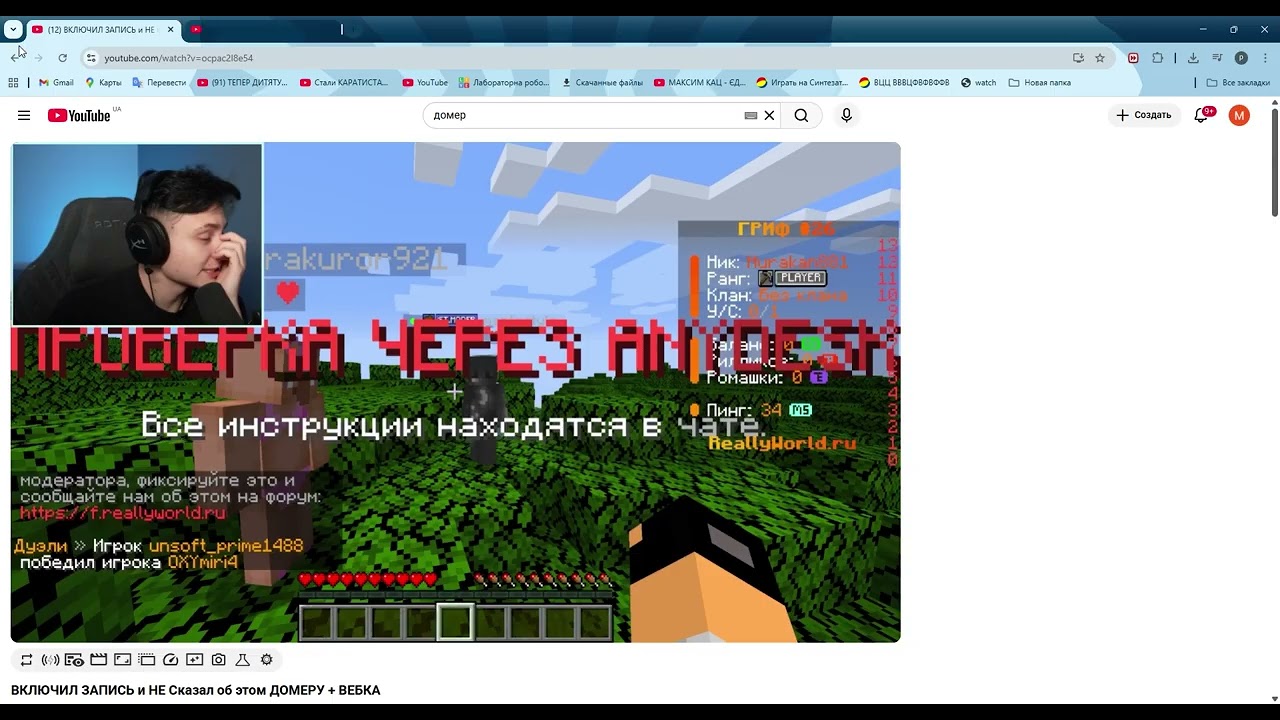Image resolution: width=1280 pixels, height=720 pixels.
Task: Open site information icon in address bar
Action: pyautogui.click(x=91, y=58)
